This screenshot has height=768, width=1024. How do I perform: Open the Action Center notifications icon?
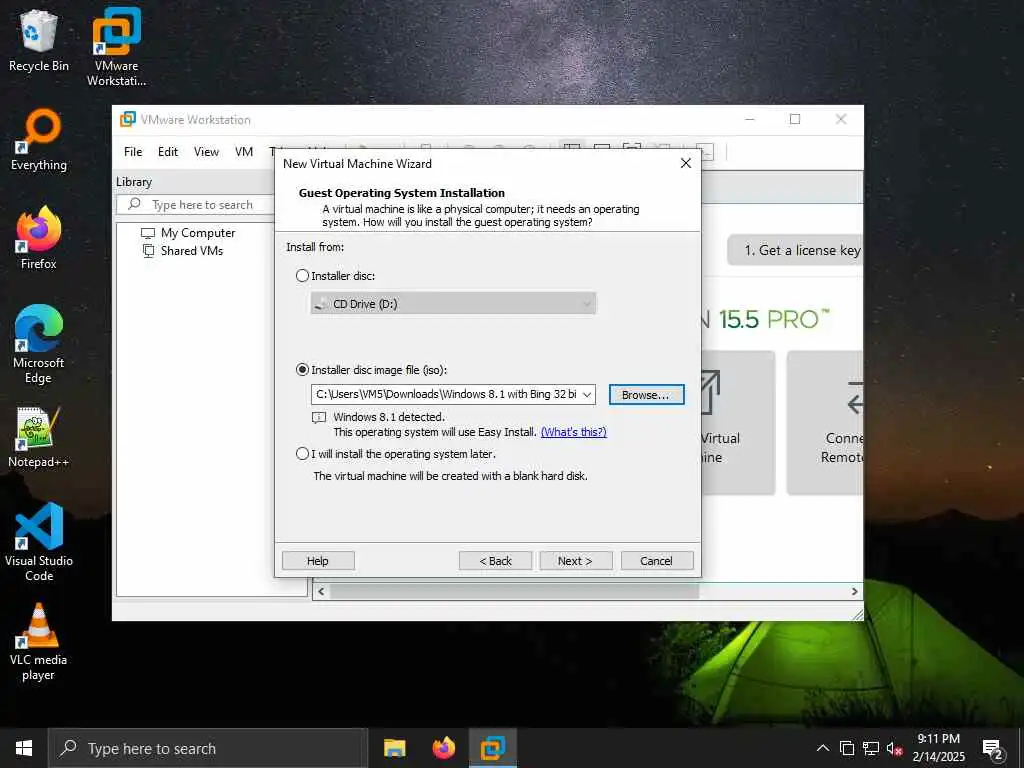tap(993, 749)
